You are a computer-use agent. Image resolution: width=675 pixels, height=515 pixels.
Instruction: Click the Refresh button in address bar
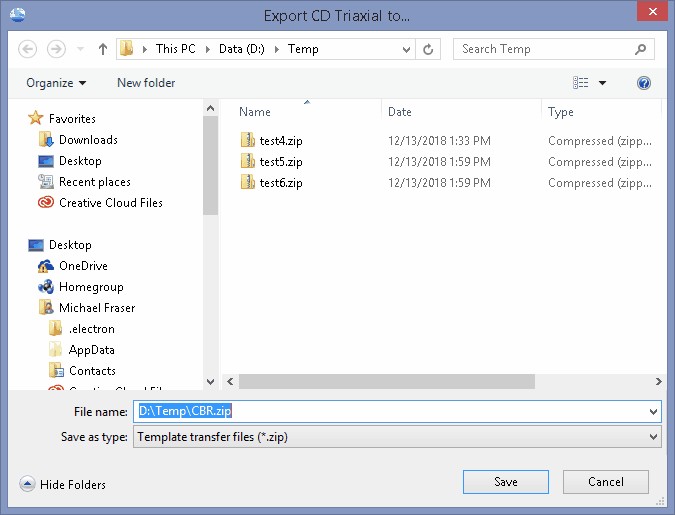click(x=429, y=49)
